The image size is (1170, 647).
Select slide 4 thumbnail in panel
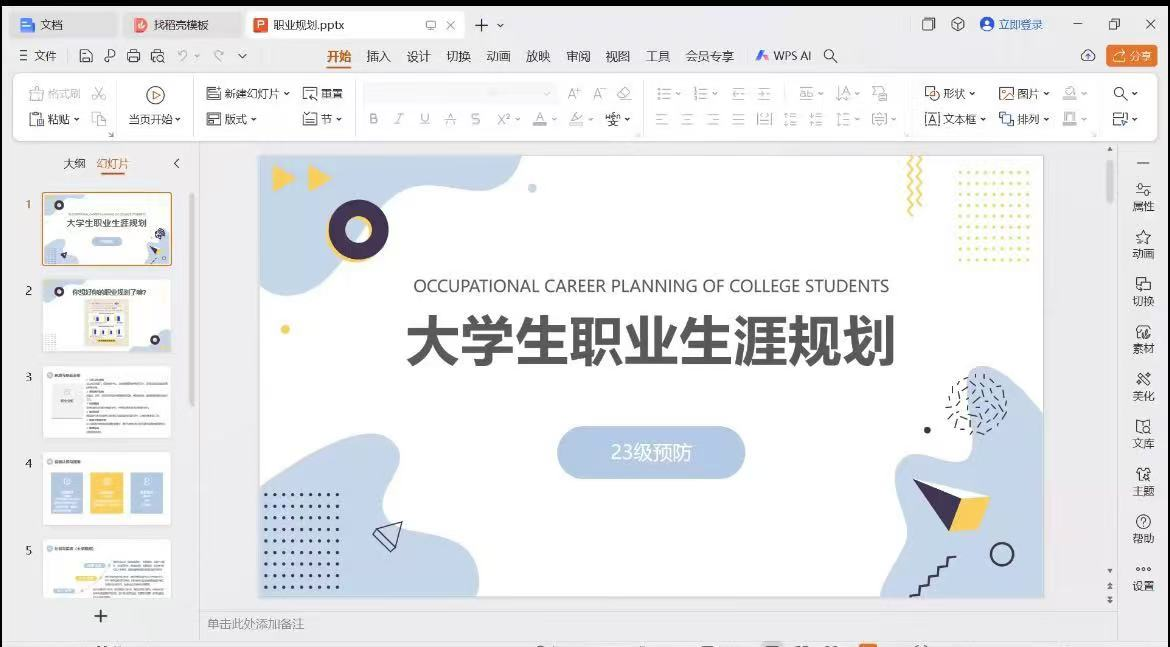coord(107,488)
